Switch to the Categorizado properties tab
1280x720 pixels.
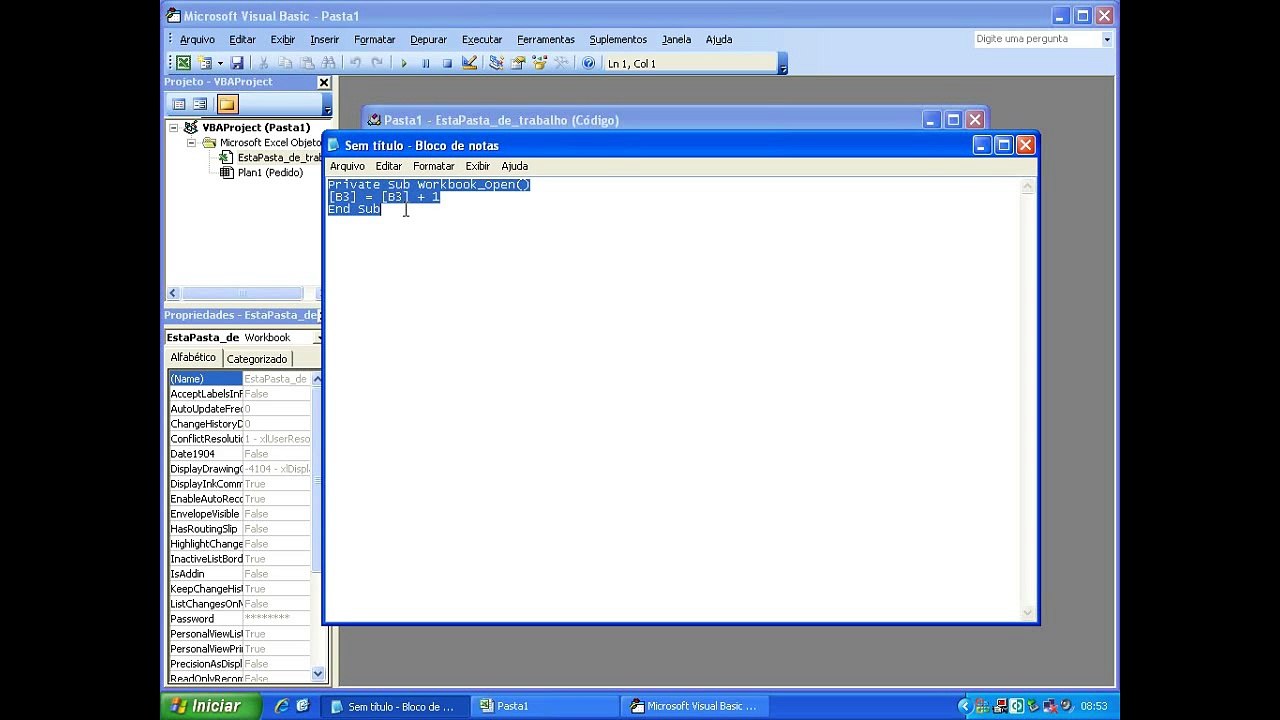click(x=257, y=359)
